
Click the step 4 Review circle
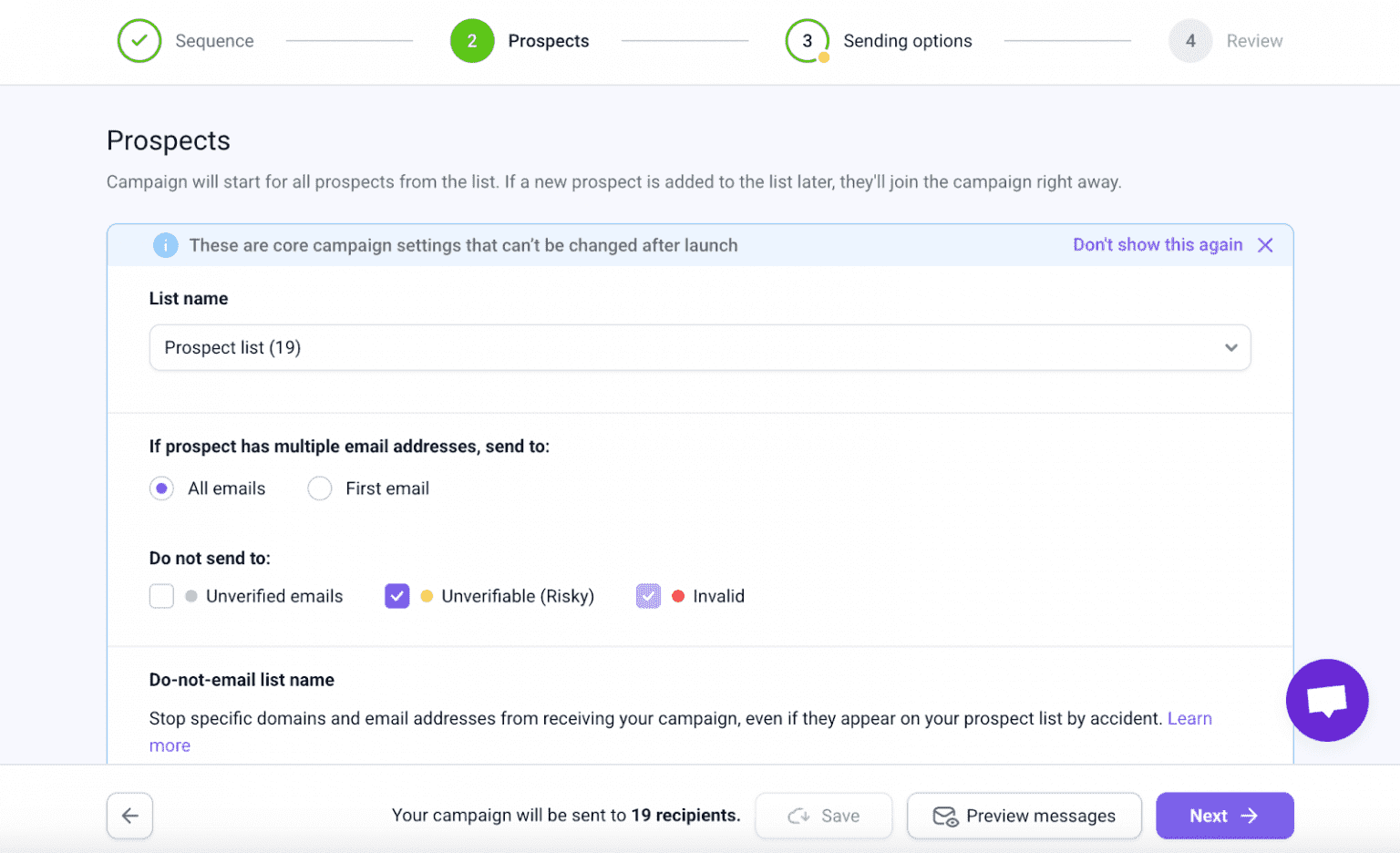tap(1190, 41)
